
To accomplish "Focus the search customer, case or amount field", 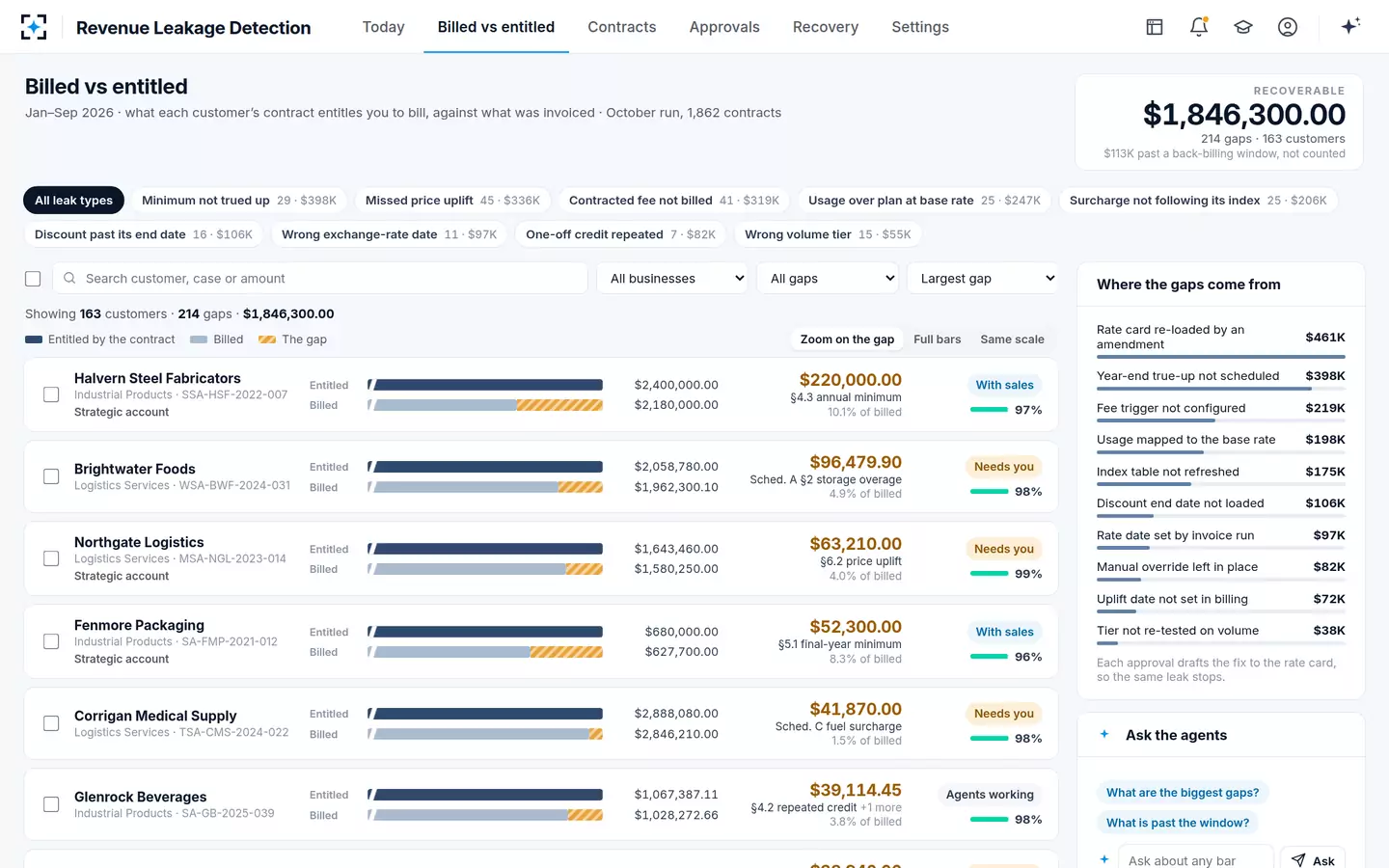I will tap(320, 278).
